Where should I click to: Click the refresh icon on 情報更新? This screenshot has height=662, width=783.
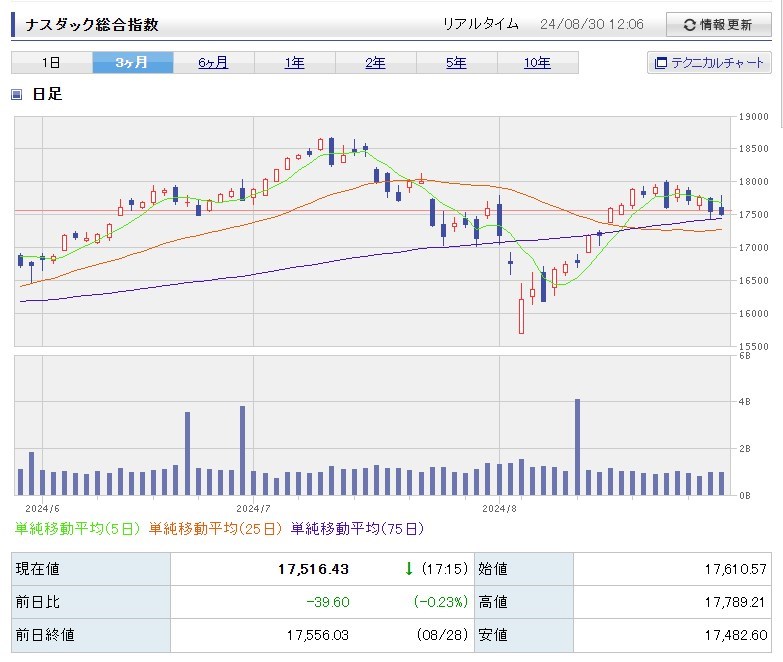689,26
